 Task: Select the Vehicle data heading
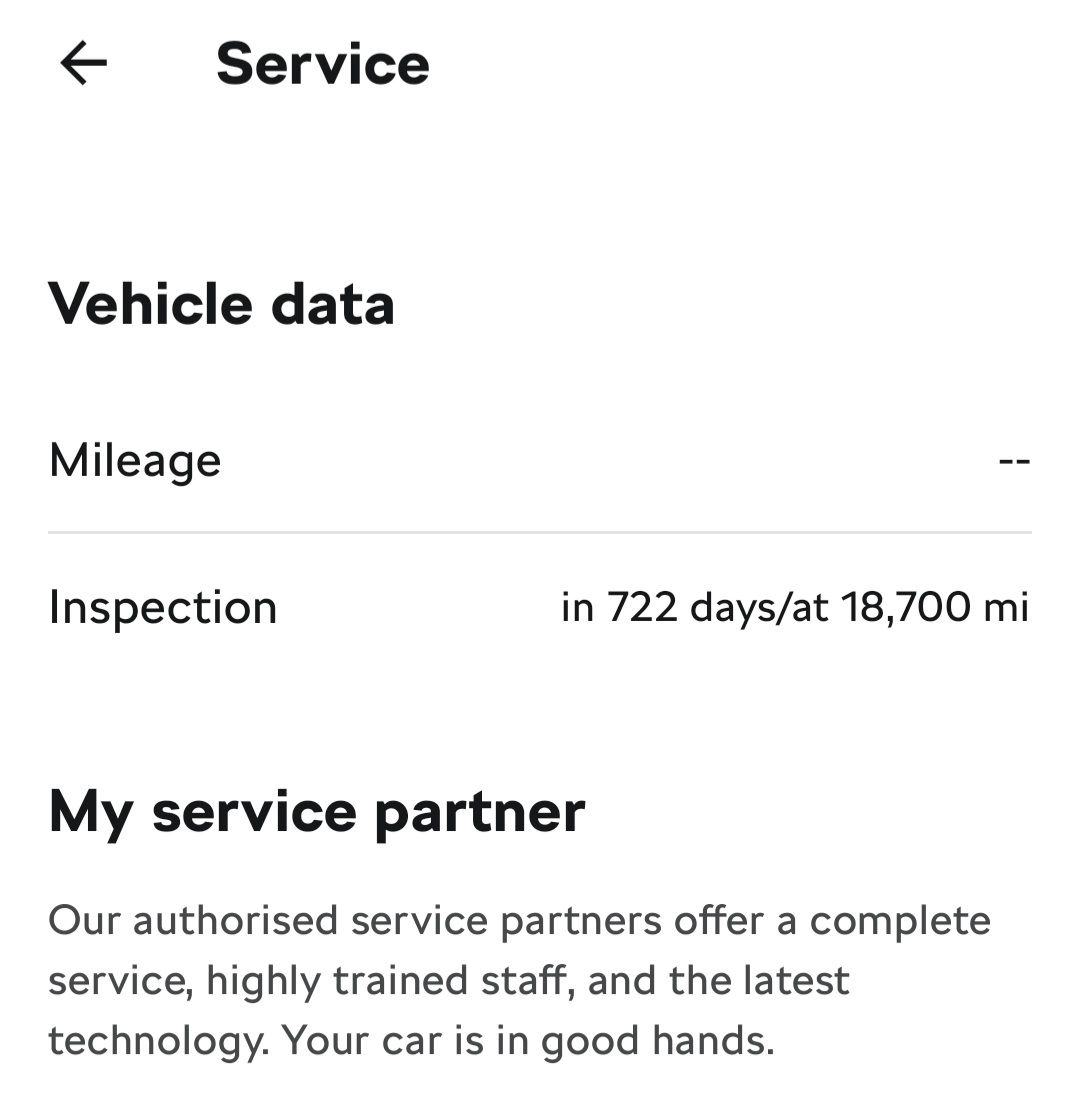(221, 303)
